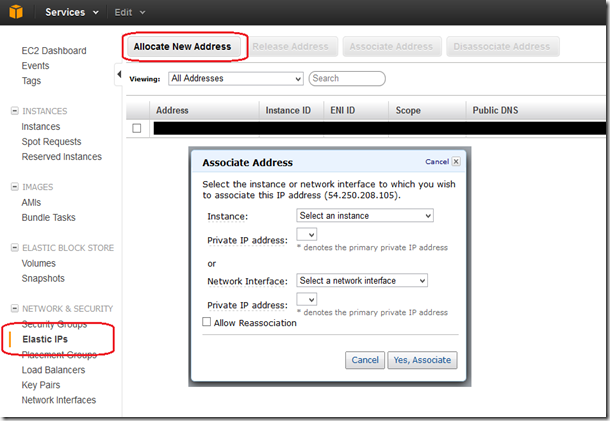
Task: Click the Associate Address toolbar button
Action: click(391, 47)
